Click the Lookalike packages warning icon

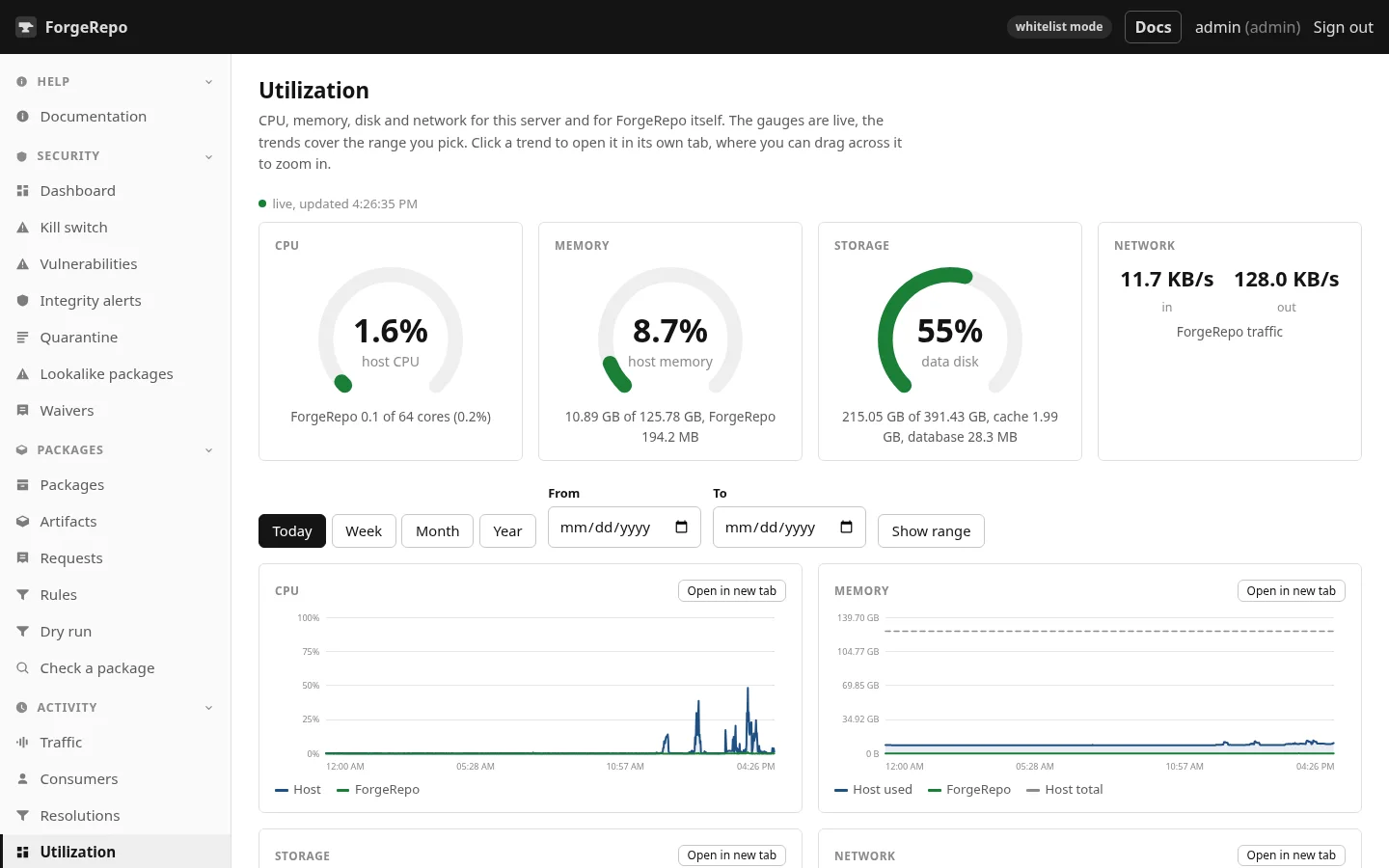click(22, 374)
